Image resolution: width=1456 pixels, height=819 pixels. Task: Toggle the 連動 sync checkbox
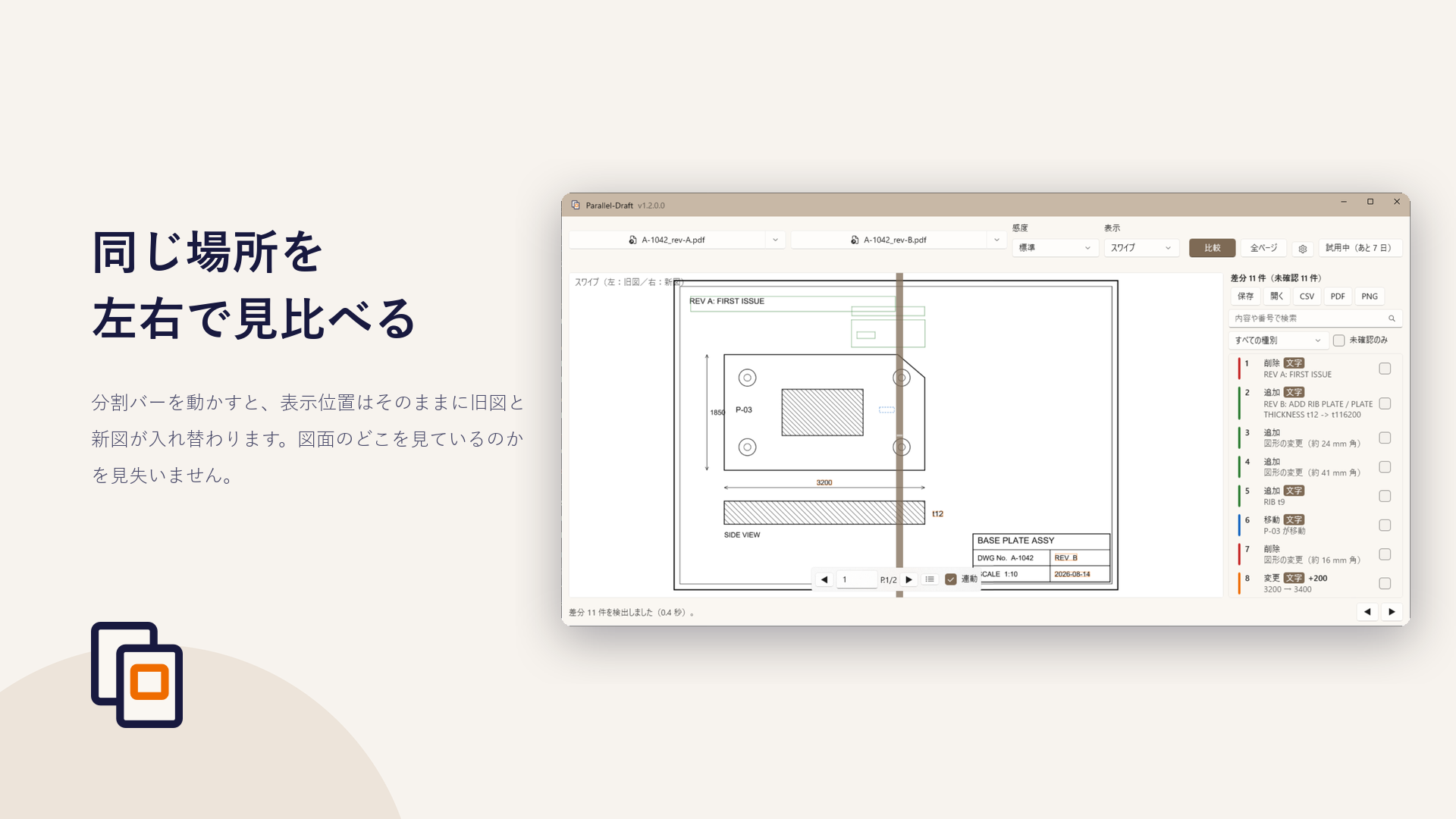click(950, 579)
